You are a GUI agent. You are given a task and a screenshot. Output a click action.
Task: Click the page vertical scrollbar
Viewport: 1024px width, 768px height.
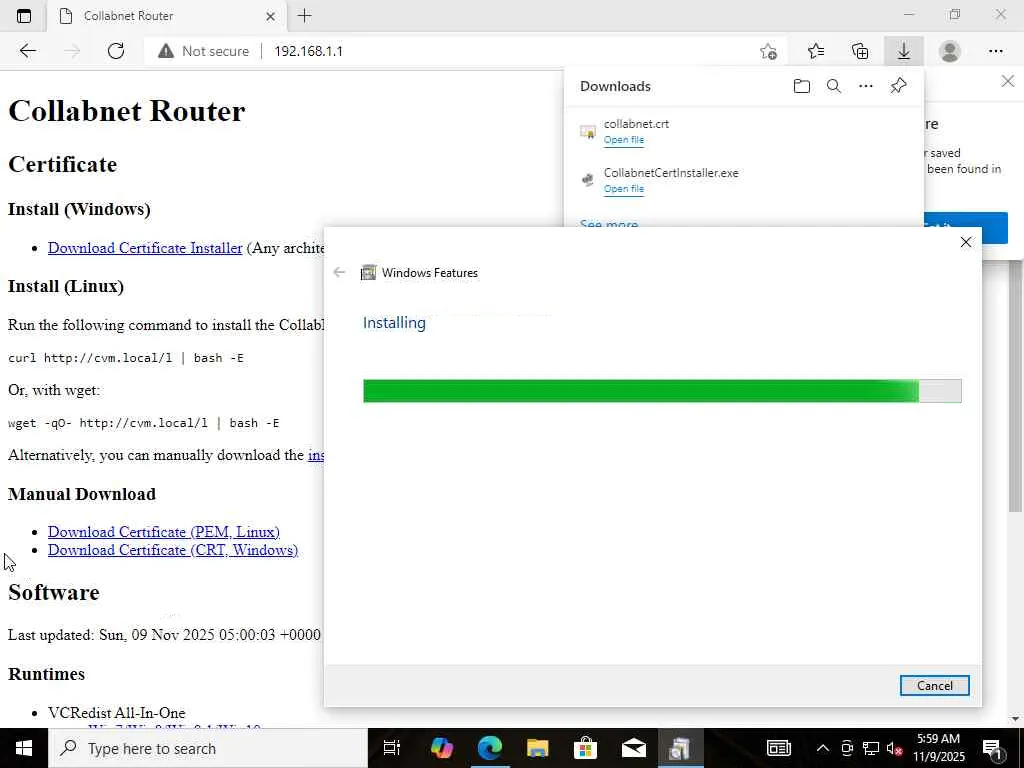[1016, 385]
